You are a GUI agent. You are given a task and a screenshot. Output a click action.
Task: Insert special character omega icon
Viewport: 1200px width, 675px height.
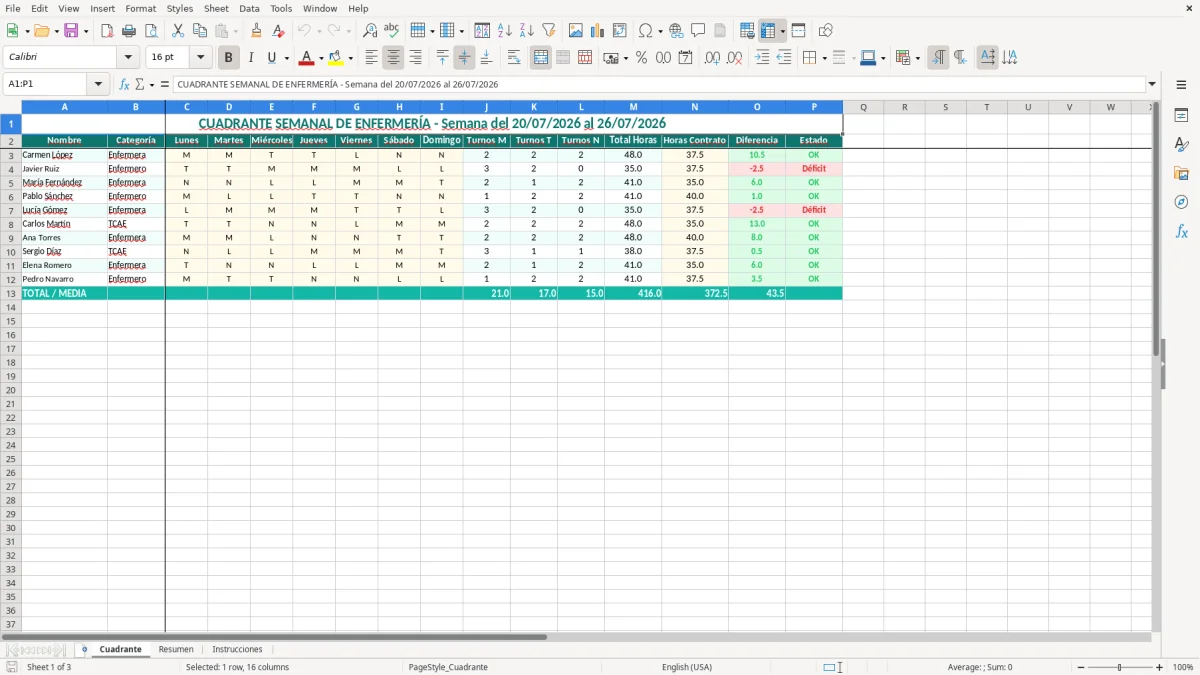point(646,31)
